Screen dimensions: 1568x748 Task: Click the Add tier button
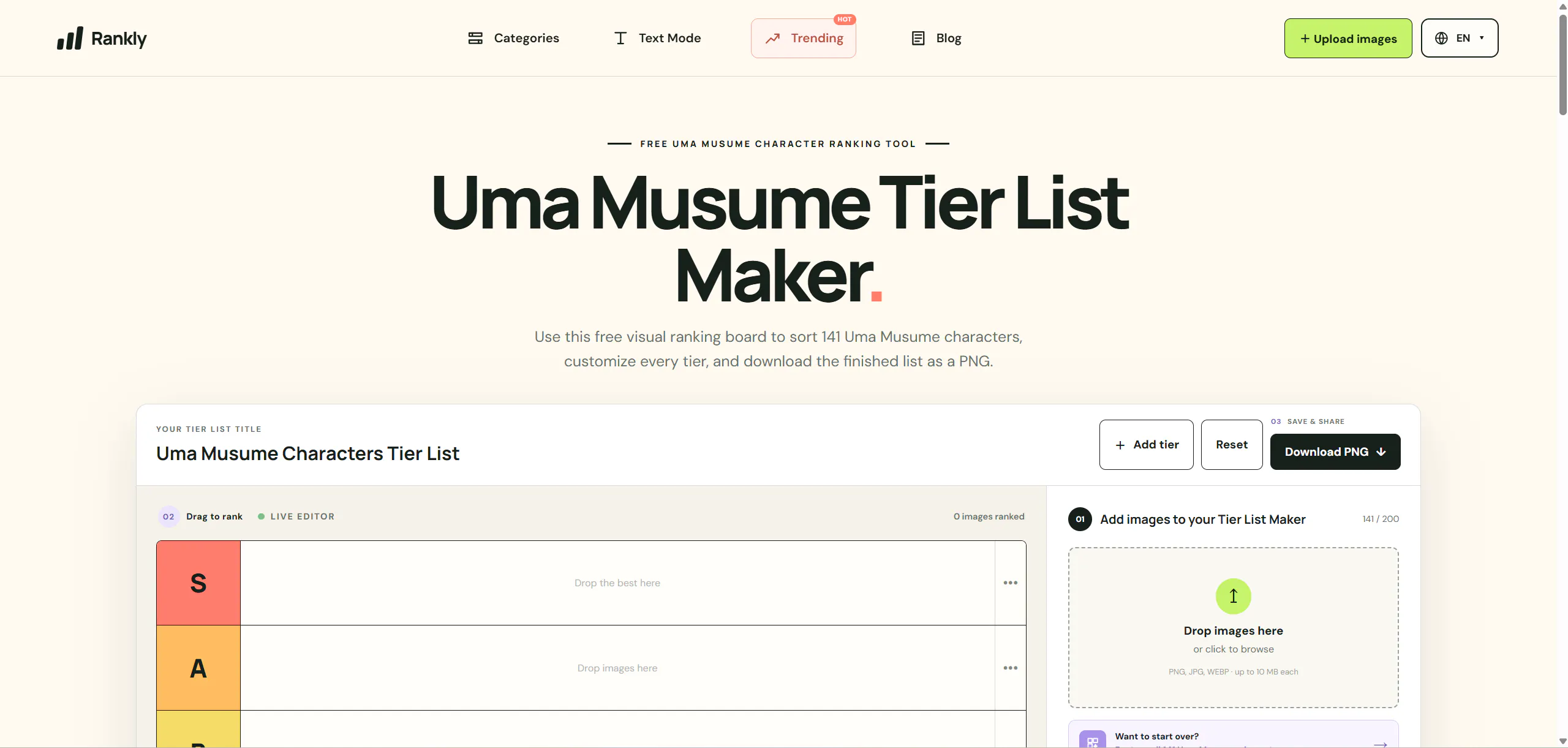coord(1147,445)
